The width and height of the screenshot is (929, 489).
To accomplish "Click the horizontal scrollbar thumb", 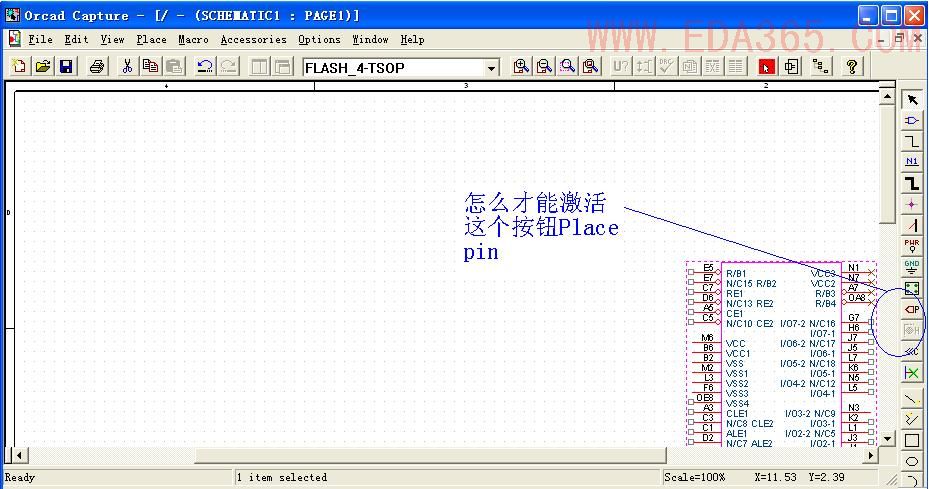I will coord(431,455).
